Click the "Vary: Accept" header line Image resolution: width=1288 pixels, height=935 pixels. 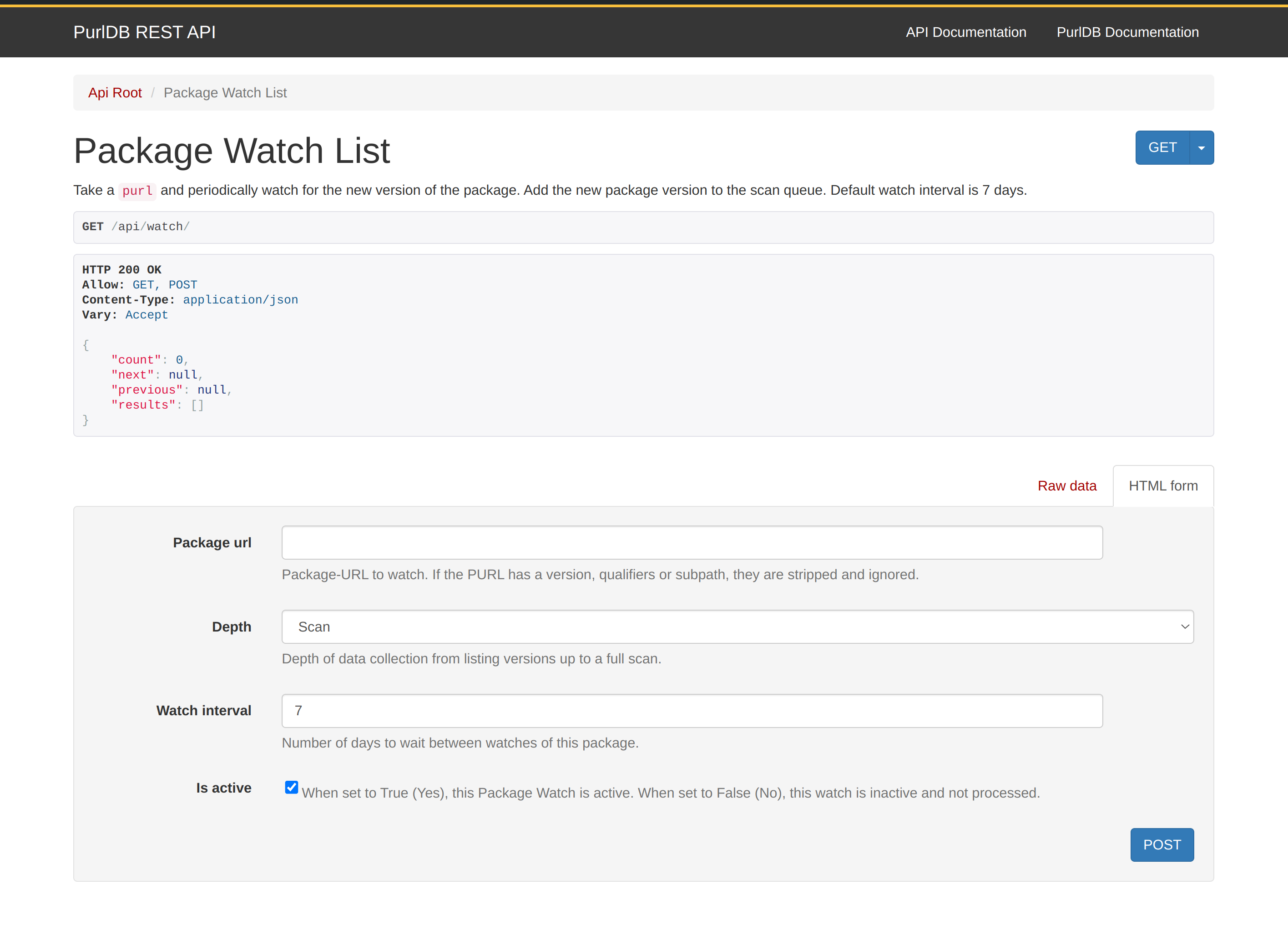125,315
